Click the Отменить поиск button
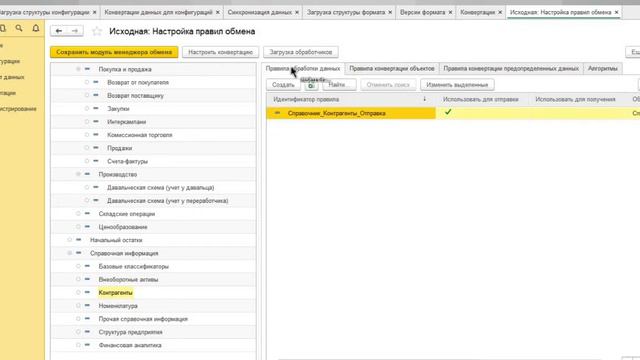 (388, 85)
